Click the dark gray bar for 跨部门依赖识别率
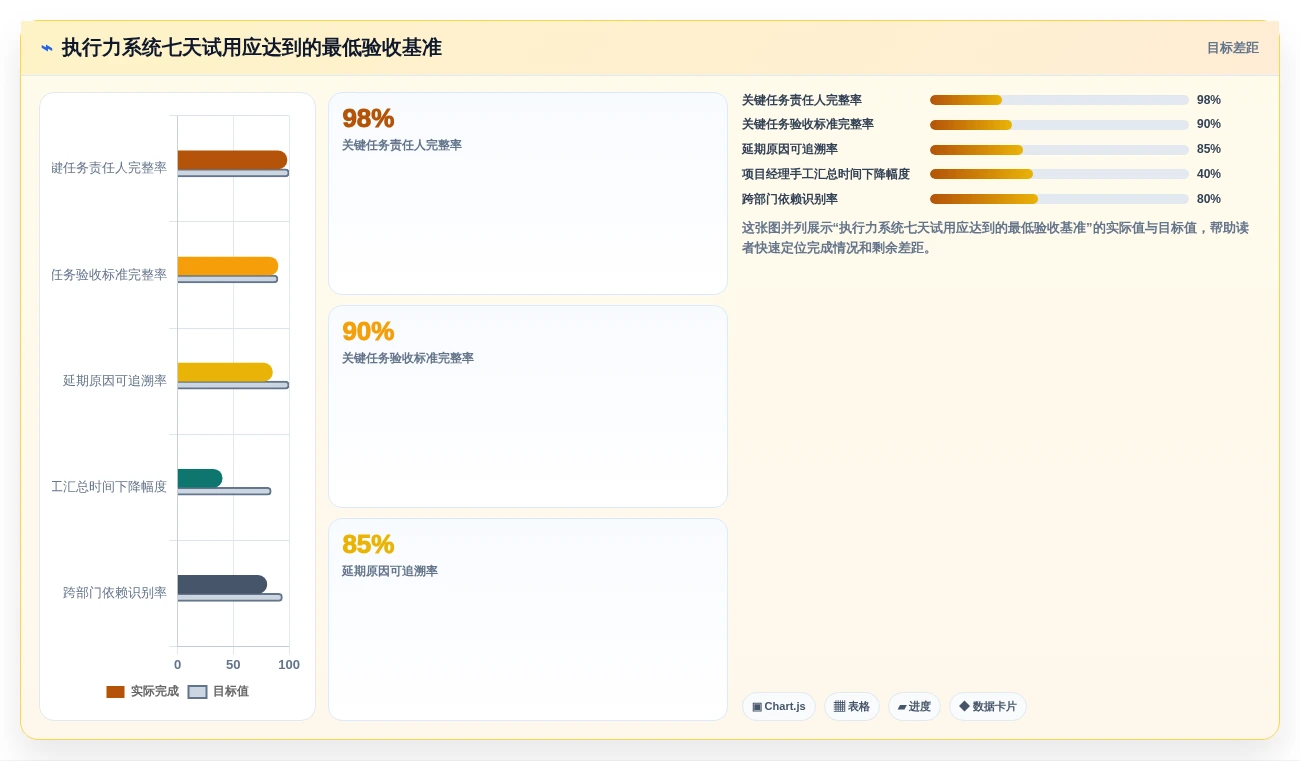The height and width of the screenshot is (761, 1300). click(x=222, y=584)
